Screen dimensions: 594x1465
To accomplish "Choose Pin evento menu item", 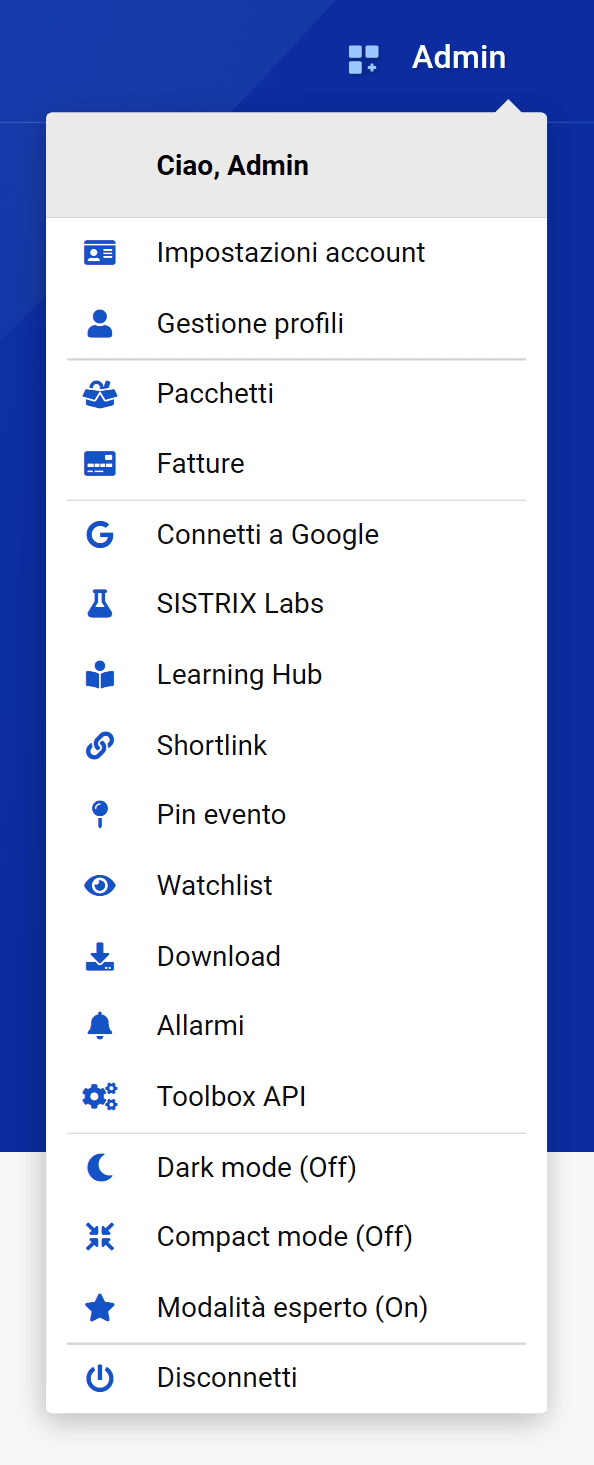I will tap(296, 815).
